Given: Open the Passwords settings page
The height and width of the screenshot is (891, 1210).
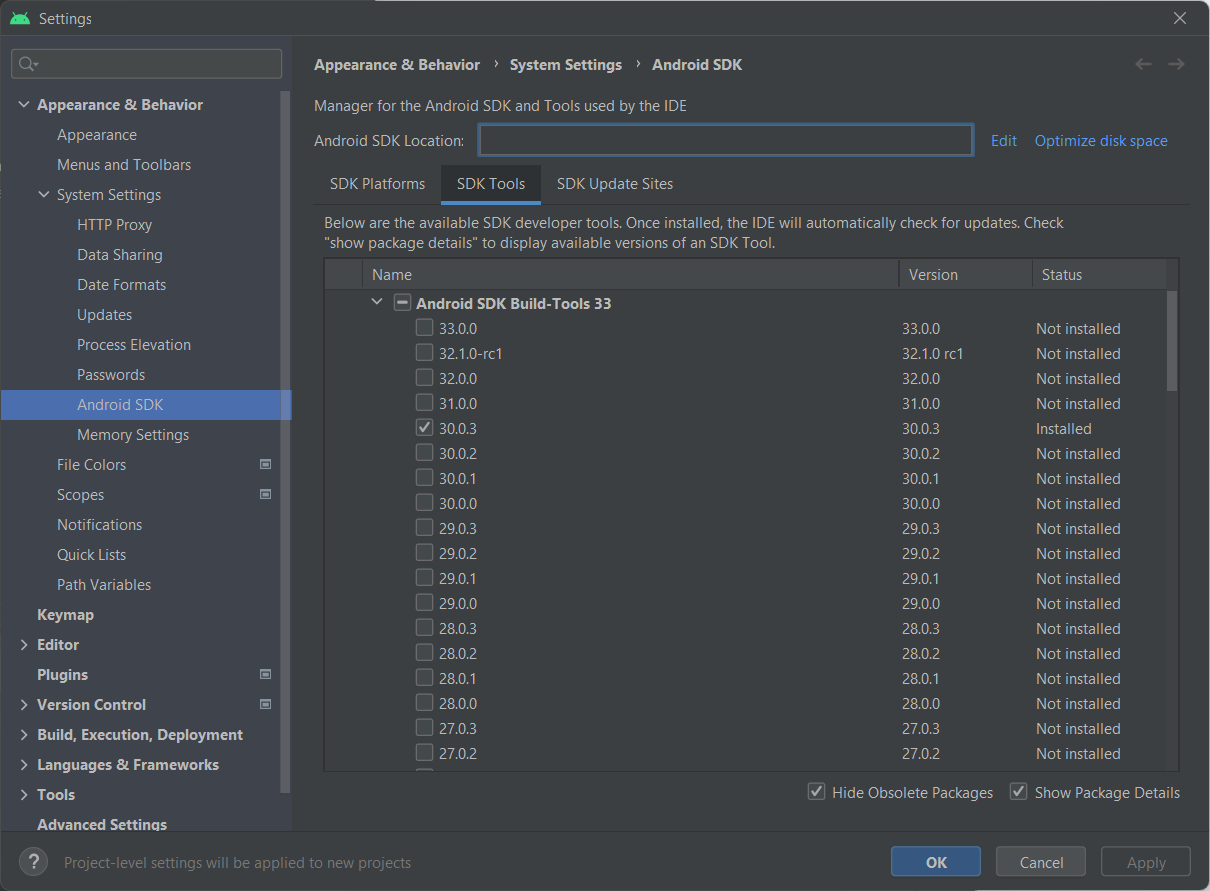Looking at the screenshot, I should click(x=111, y=375).
